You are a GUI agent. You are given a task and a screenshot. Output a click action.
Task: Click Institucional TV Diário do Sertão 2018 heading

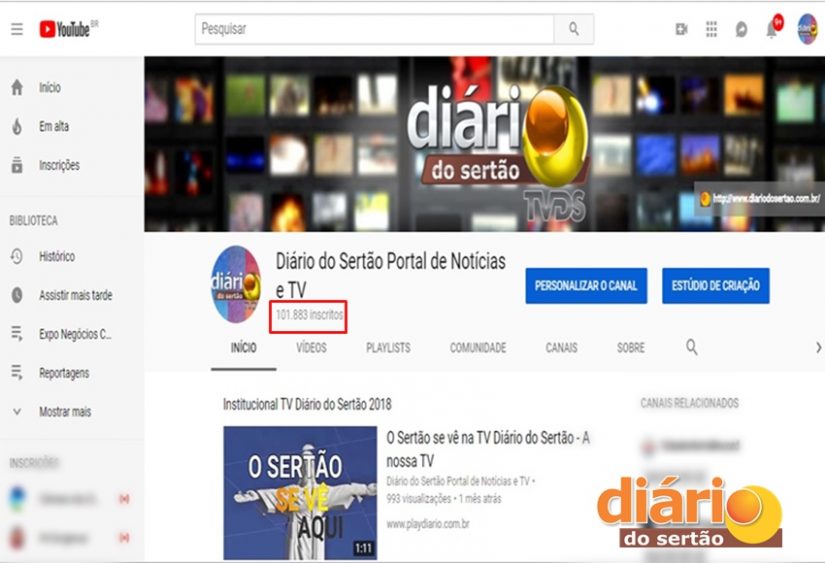pos(307,404)
